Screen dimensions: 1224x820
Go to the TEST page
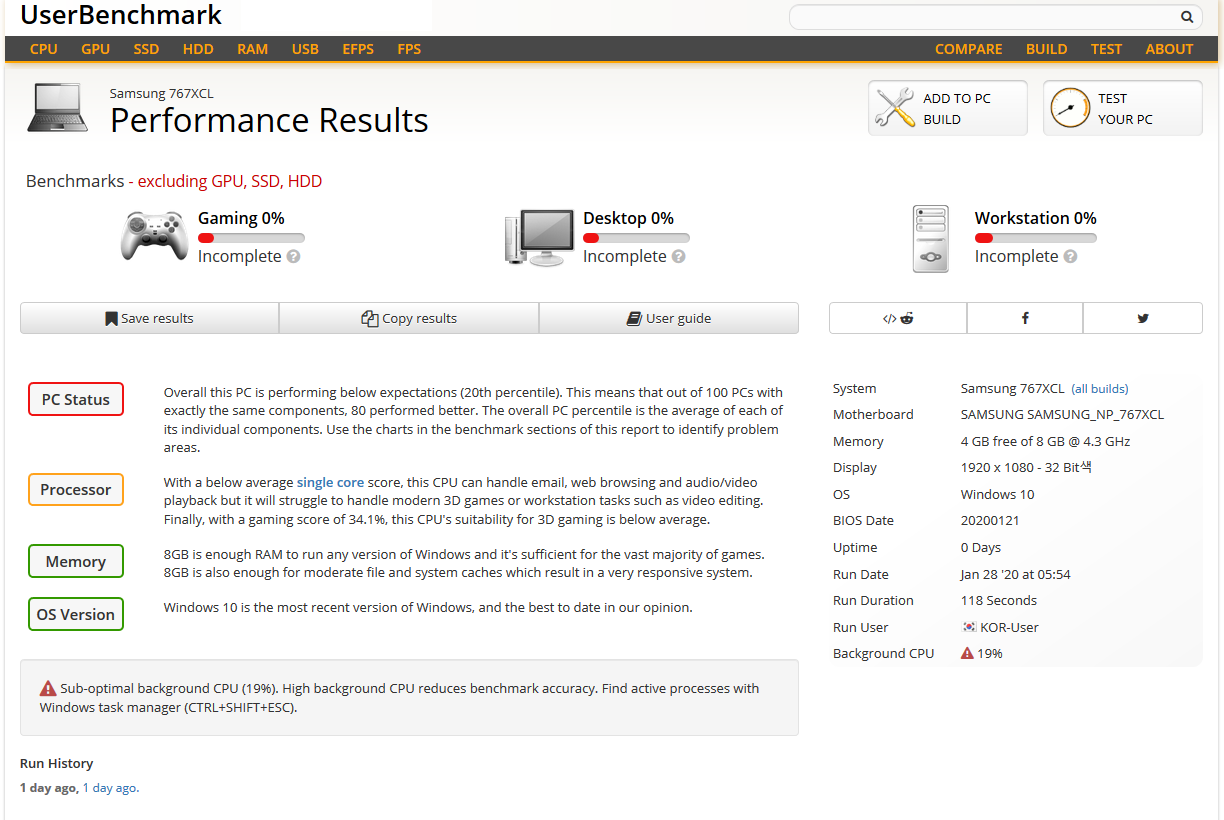click(x=1106, y=49)
